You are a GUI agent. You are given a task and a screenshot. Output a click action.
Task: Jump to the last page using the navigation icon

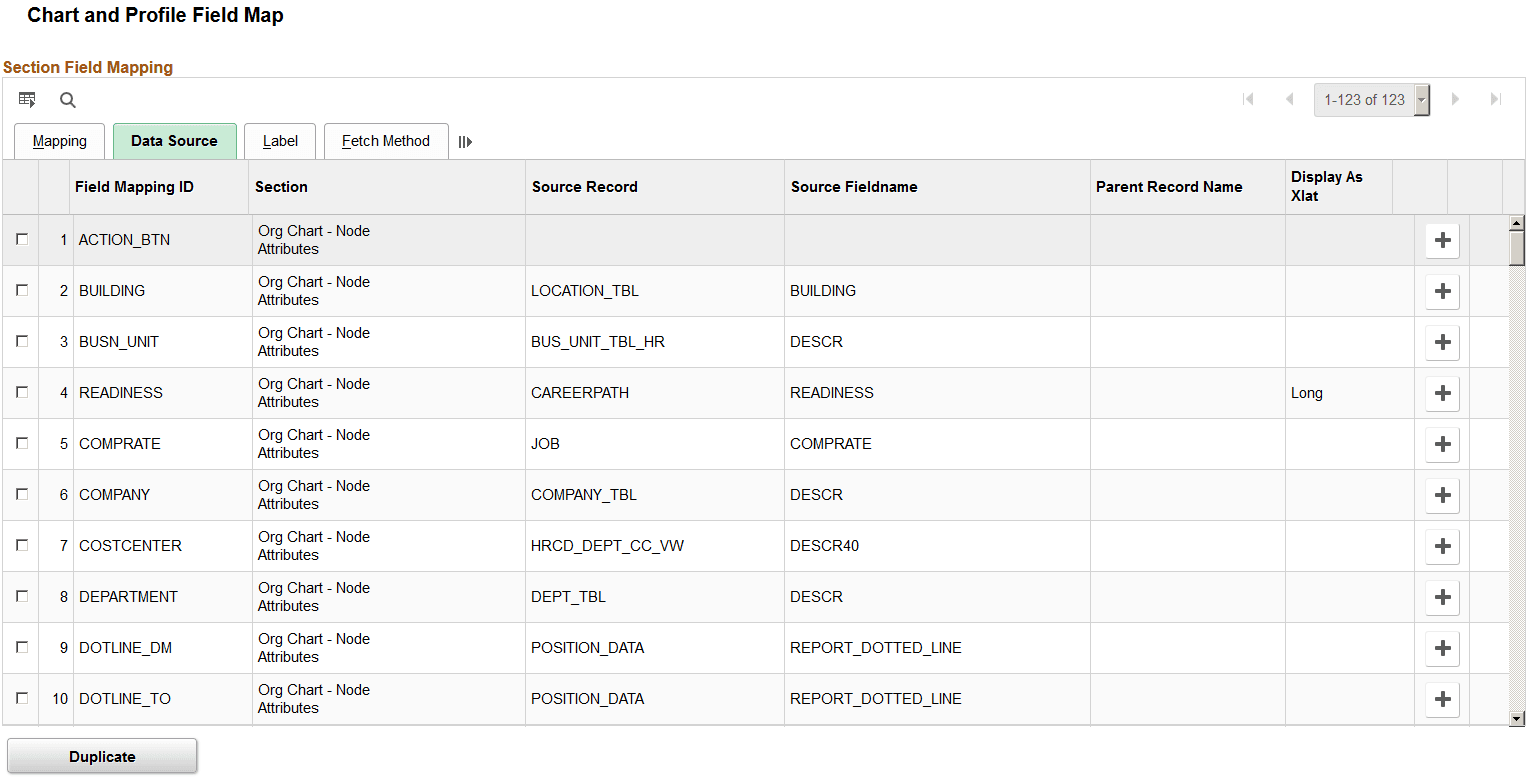[x=1494, y=99]
